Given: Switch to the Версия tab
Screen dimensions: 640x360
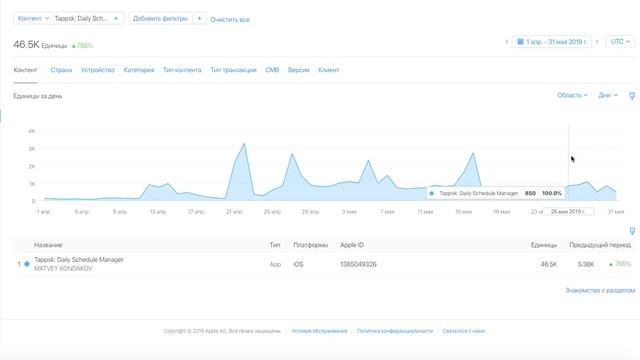Looking at the screenshot, I should point(298,70).
